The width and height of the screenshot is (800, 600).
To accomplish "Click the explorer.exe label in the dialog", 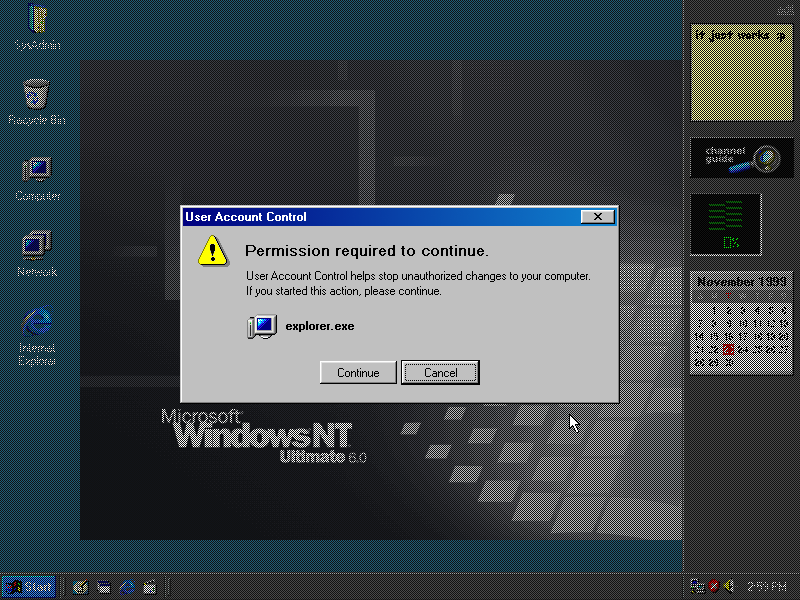I will tap(320, 326).
